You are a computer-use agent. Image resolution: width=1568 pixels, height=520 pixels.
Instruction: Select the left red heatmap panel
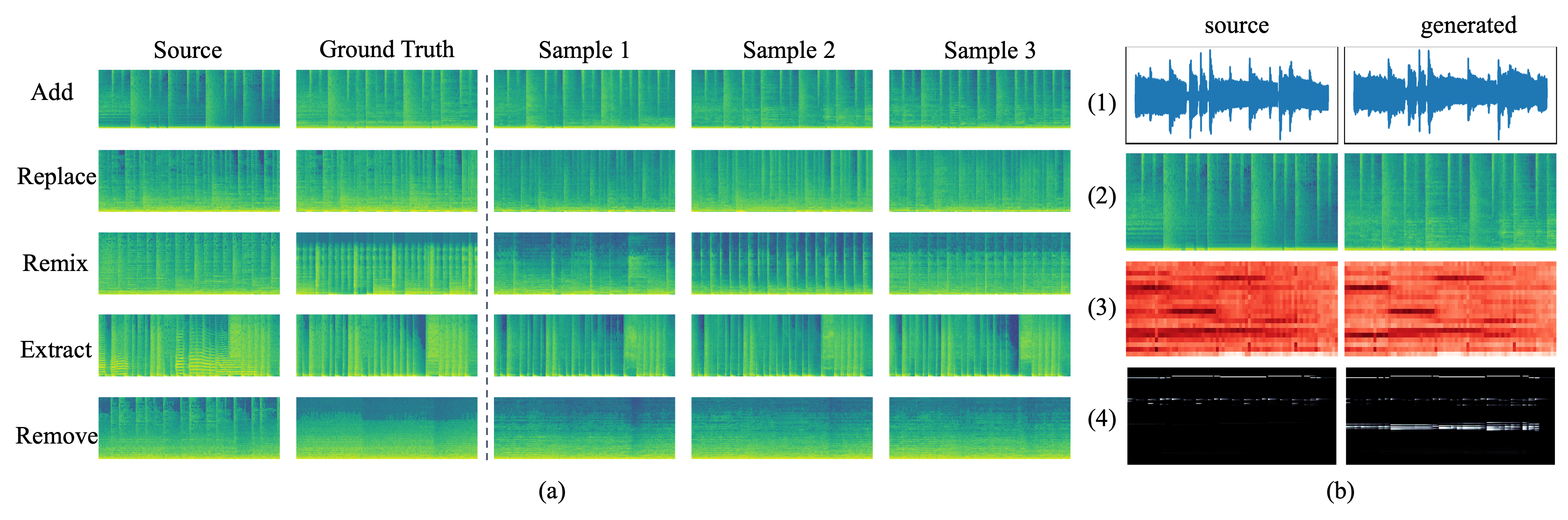[x=1231, y=308]
